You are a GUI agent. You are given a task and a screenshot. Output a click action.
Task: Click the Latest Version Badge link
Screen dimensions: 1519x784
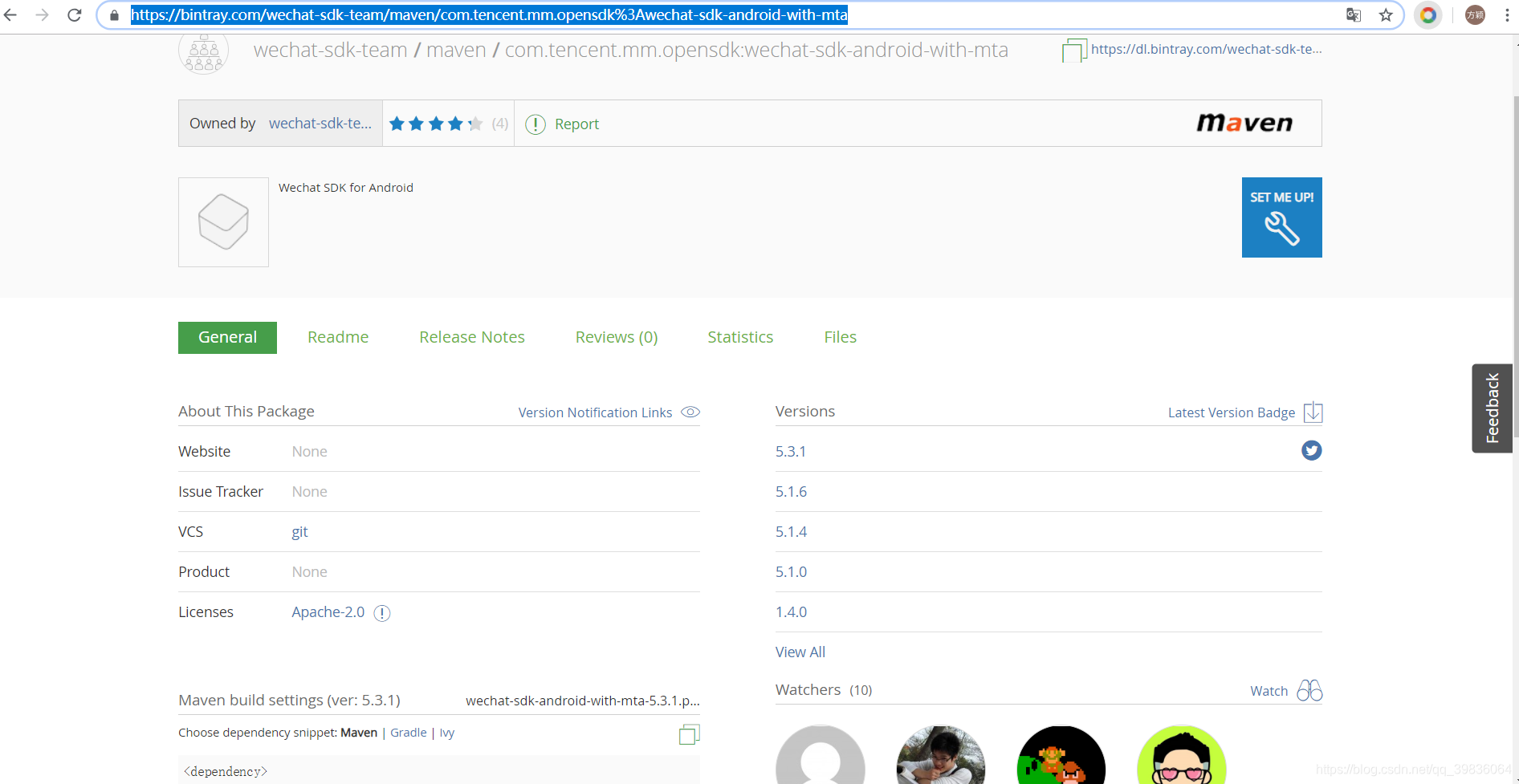[1232, 412]
